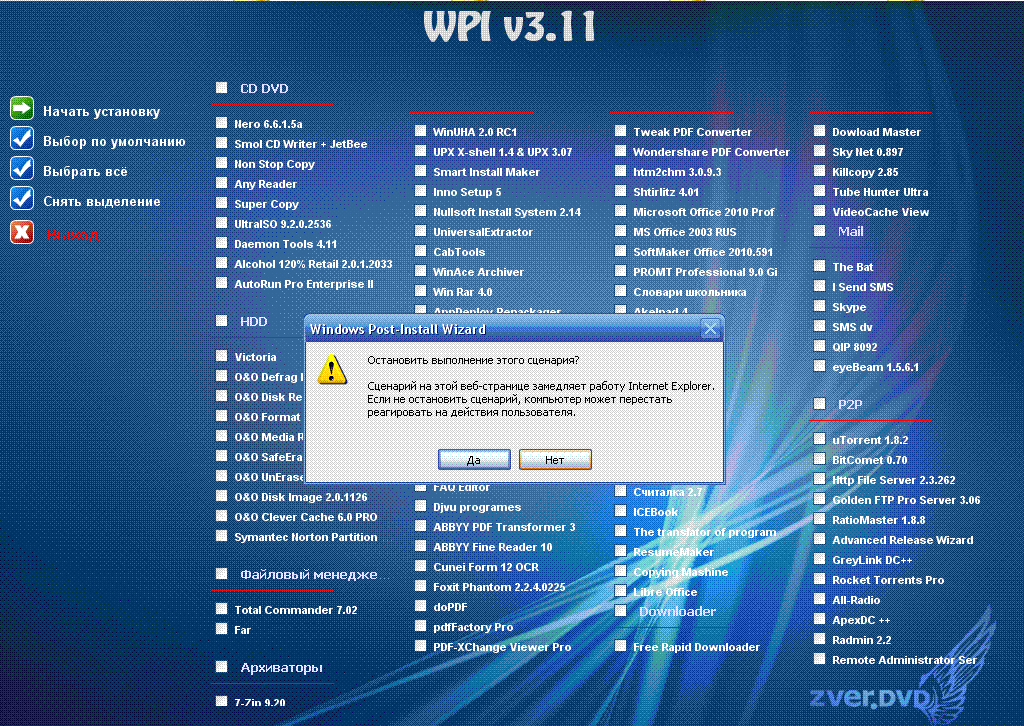Screen dimensions: 1024x726
Task: Check the Free Rapid Downloader checkbox
Action: coord(620,646)
